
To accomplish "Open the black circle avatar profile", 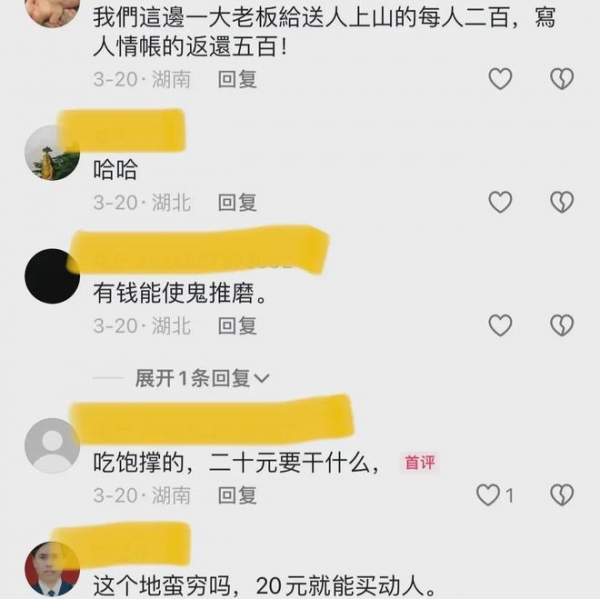I will click(52, 276).
